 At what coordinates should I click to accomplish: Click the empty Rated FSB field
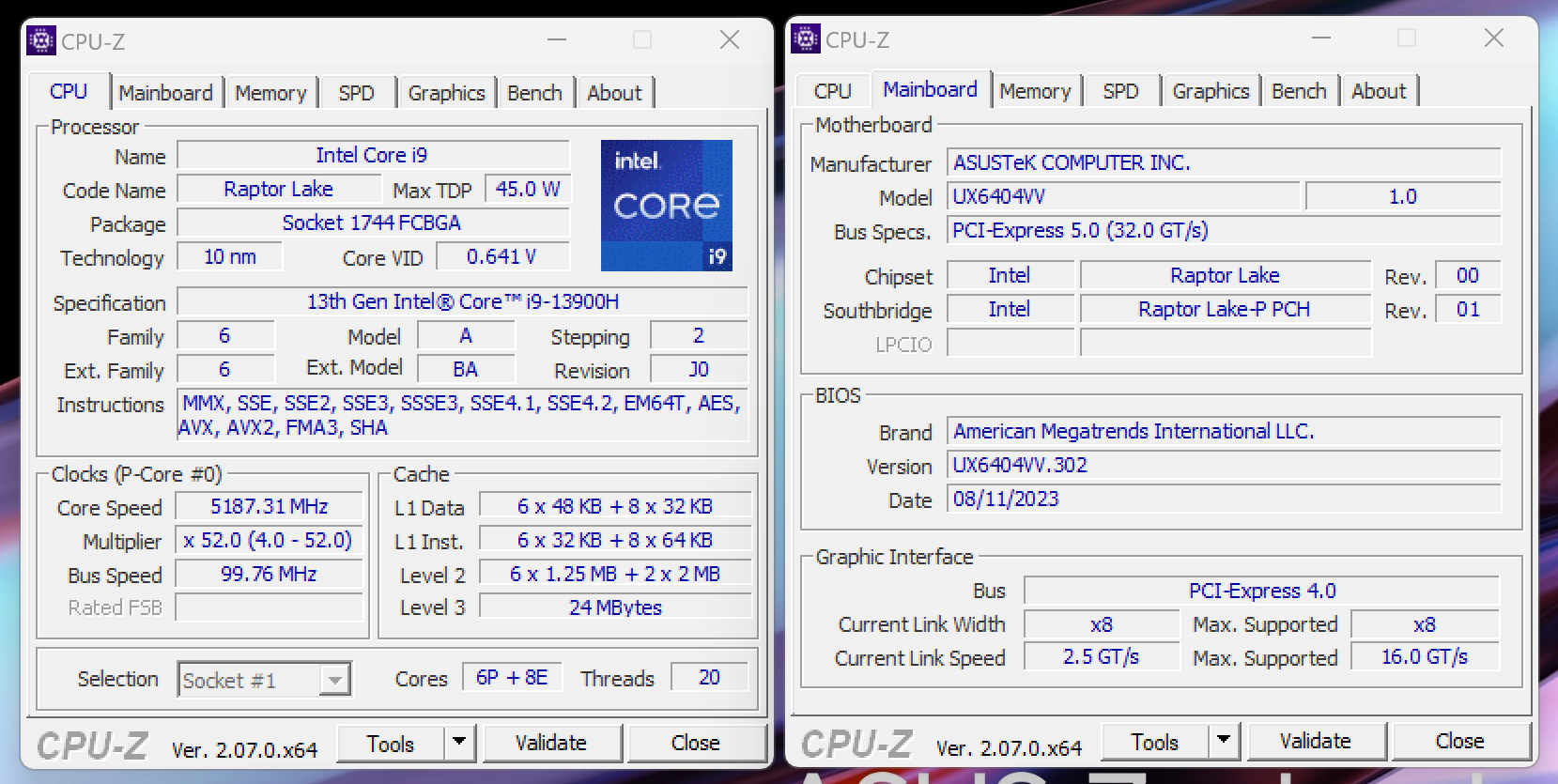[270, 607]
